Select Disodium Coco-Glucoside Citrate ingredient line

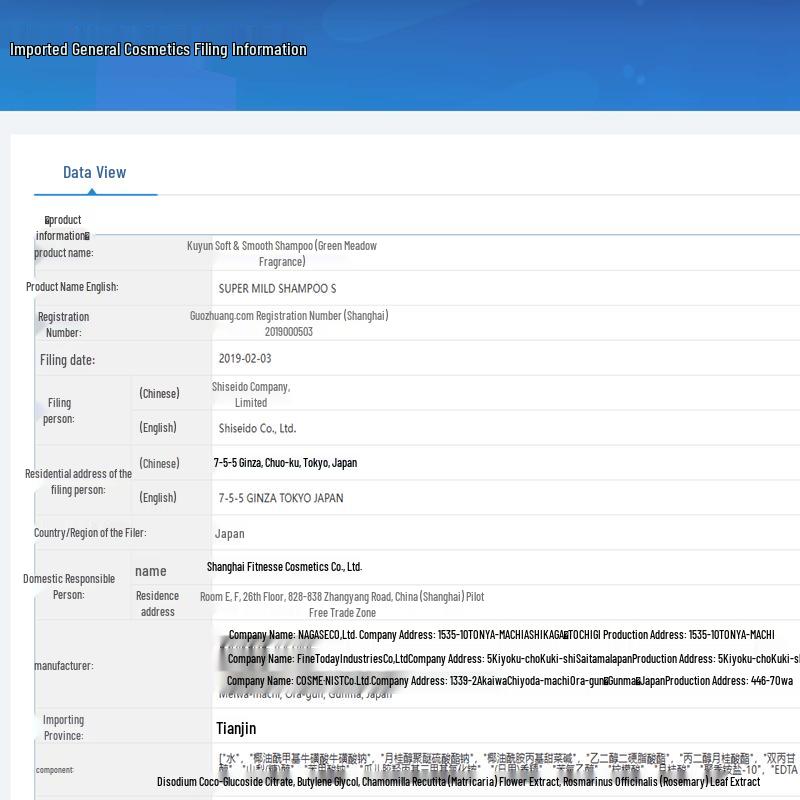pyautogui.click(x=458, y=782)
